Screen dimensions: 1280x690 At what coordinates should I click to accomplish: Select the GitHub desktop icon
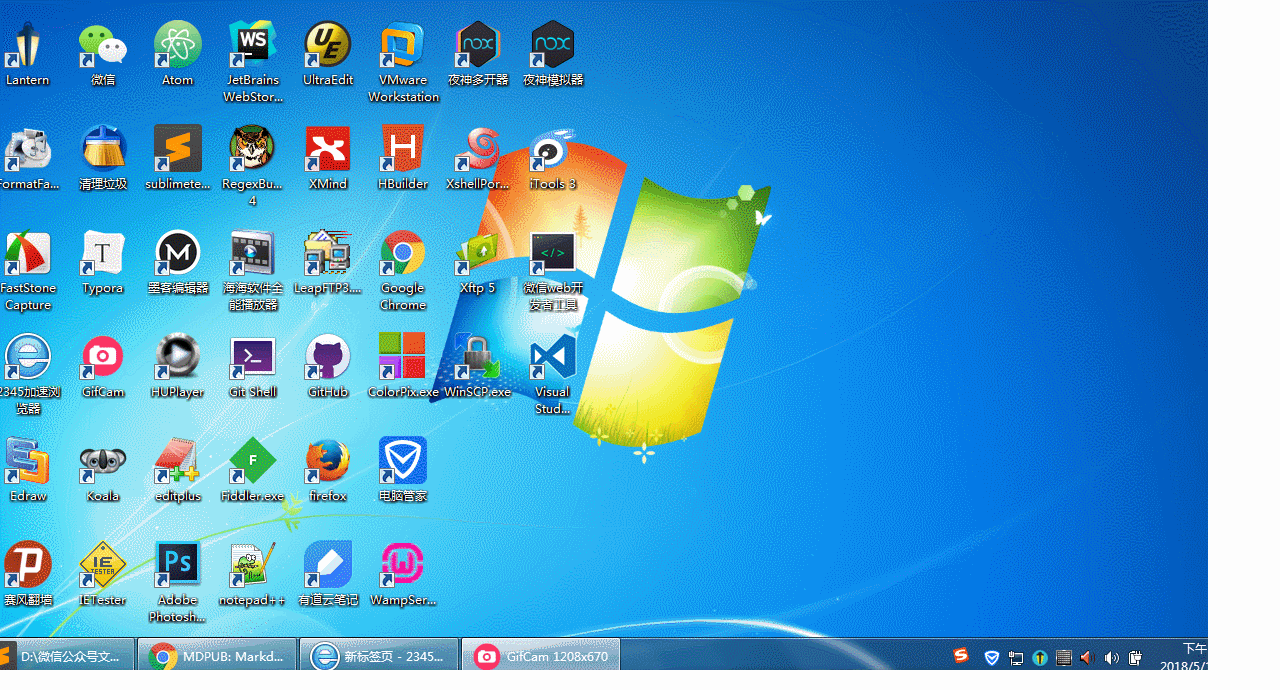tap(328, 366)
